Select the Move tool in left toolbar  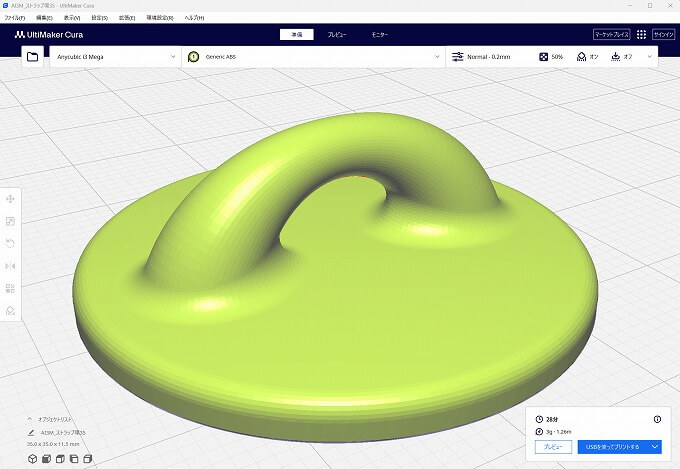(x=10, y=201)
